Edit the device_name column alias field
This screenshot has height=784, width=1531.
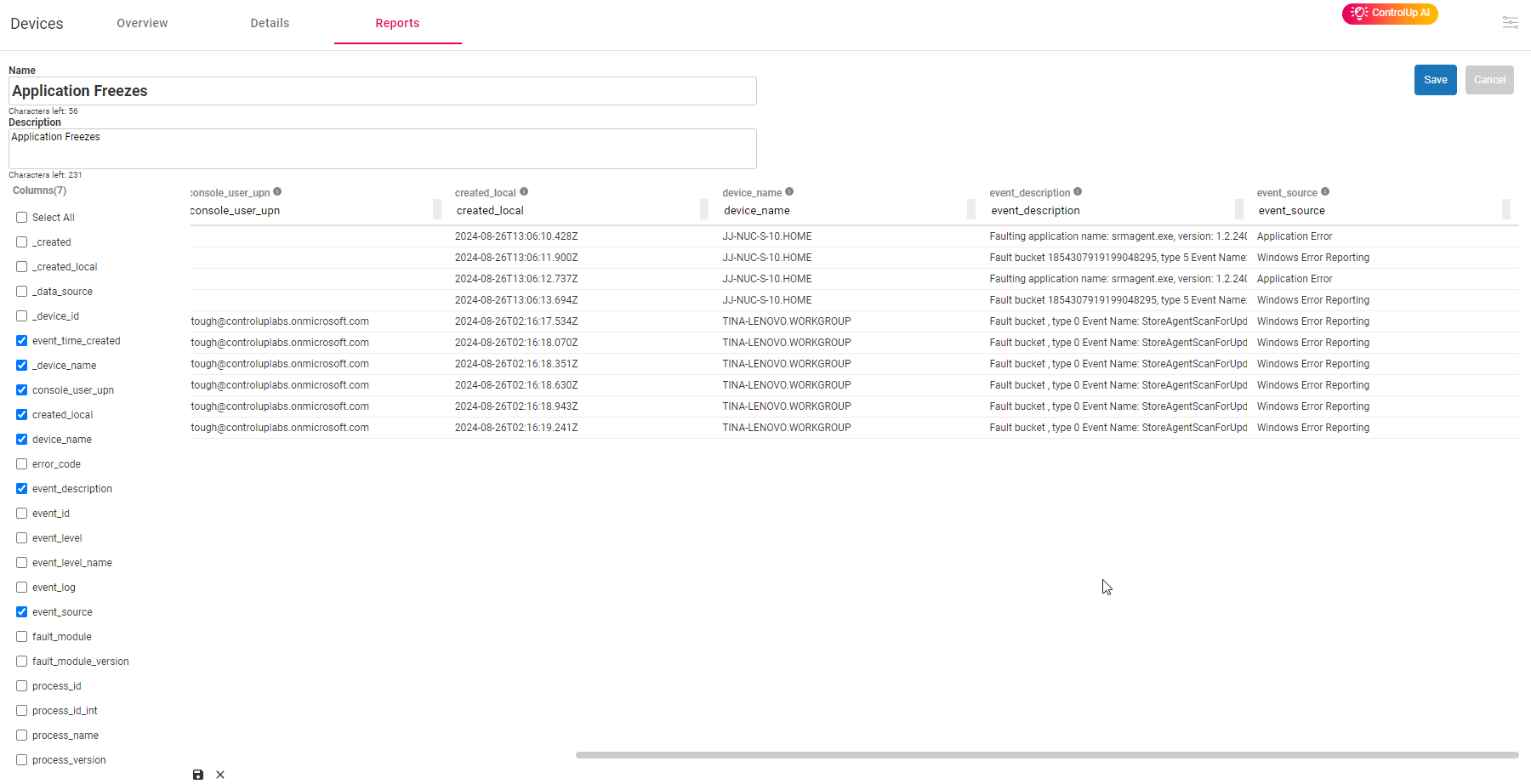845,211
